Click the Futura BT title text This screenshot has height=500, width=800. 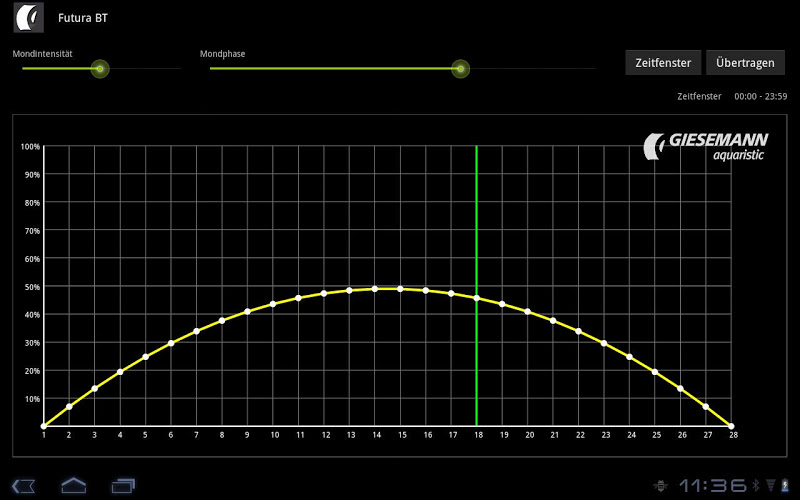[83, 18]
